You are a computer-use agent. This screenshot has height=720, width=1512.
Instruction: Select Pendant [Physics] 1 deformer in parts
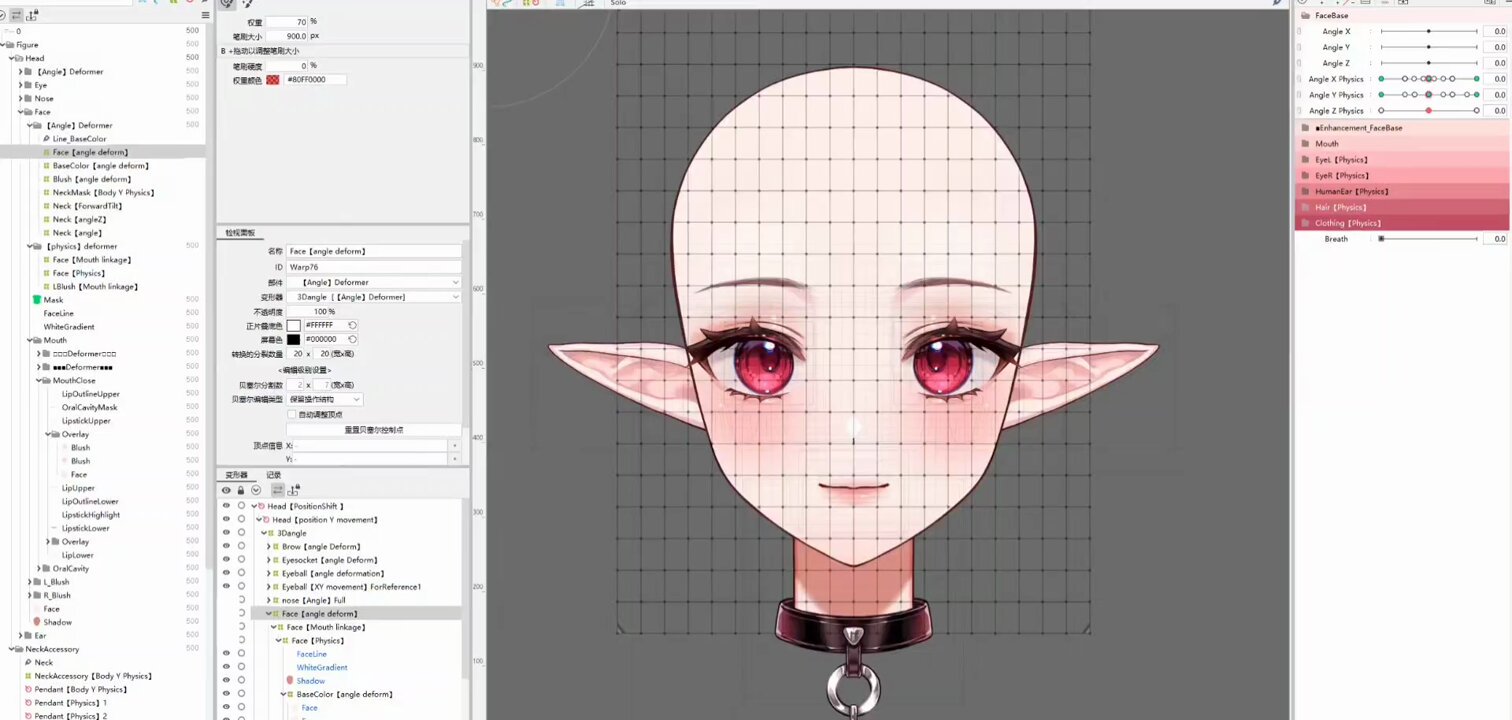tap(70, 703)
